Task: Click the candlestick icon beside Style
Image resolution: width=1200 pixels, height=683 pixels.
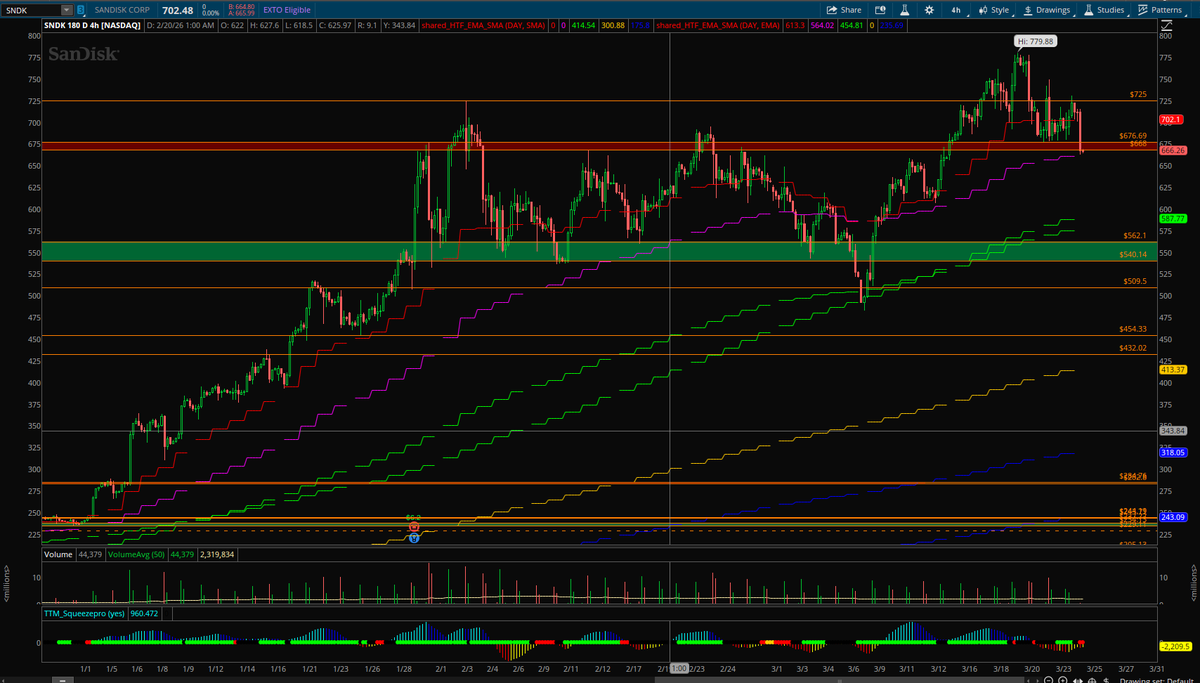Action: pos(981,9)
